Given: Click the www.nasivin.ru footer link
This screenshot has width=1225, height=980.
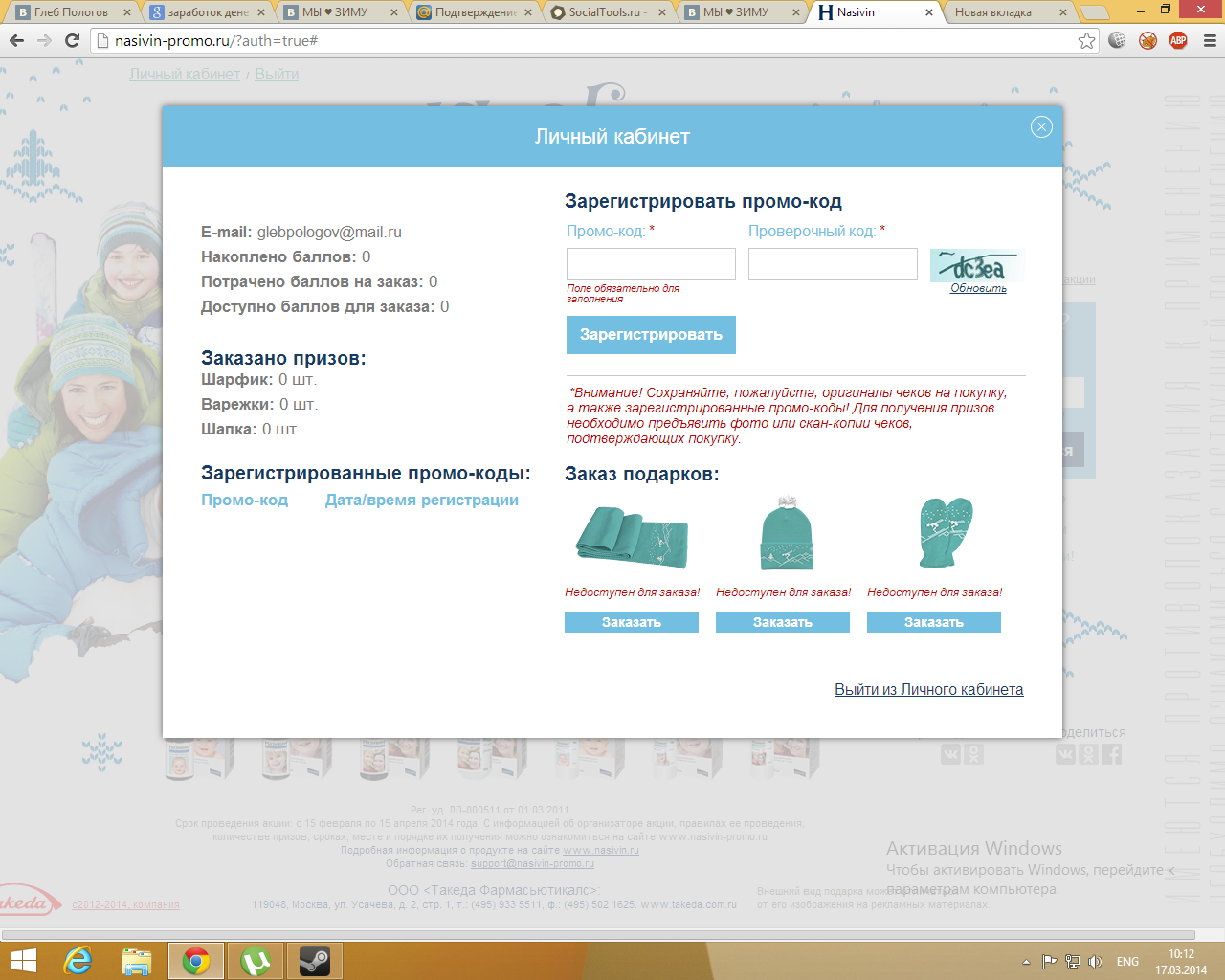Looking at the screenshot, I should 601,850.
